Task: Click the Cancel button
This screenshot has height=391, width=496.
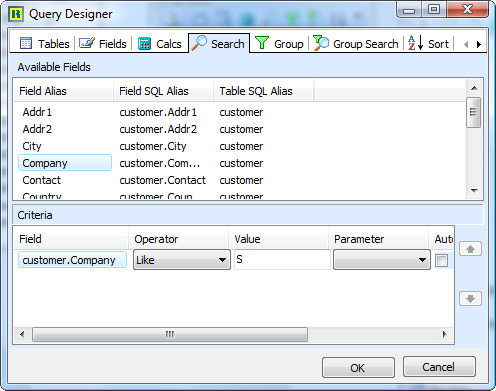Action: (439, 367)
